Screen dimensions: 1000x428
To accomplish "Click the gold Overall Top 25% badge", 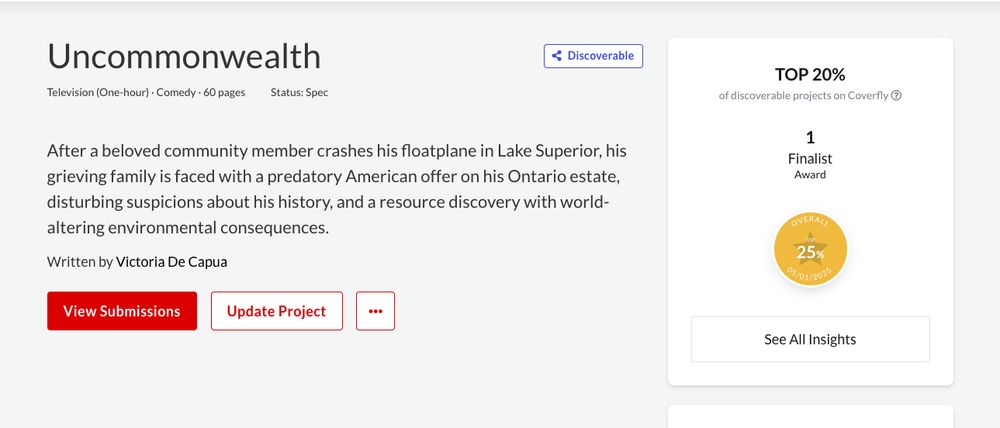I will click(810, 249).
